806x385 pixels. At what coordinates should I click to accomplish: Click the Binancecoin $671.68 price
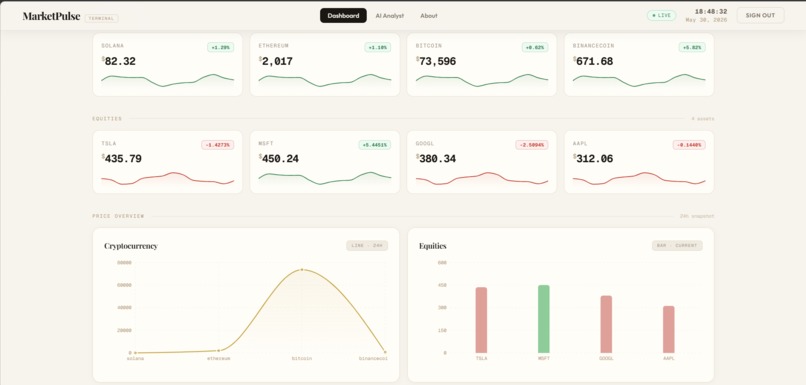593,61
